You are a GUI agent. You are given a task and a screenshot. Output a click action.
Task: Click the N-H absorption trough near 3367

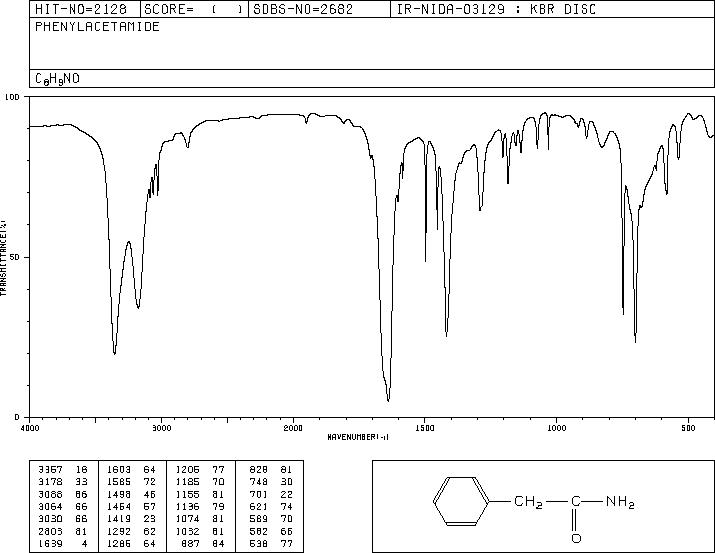click(114, 351)
